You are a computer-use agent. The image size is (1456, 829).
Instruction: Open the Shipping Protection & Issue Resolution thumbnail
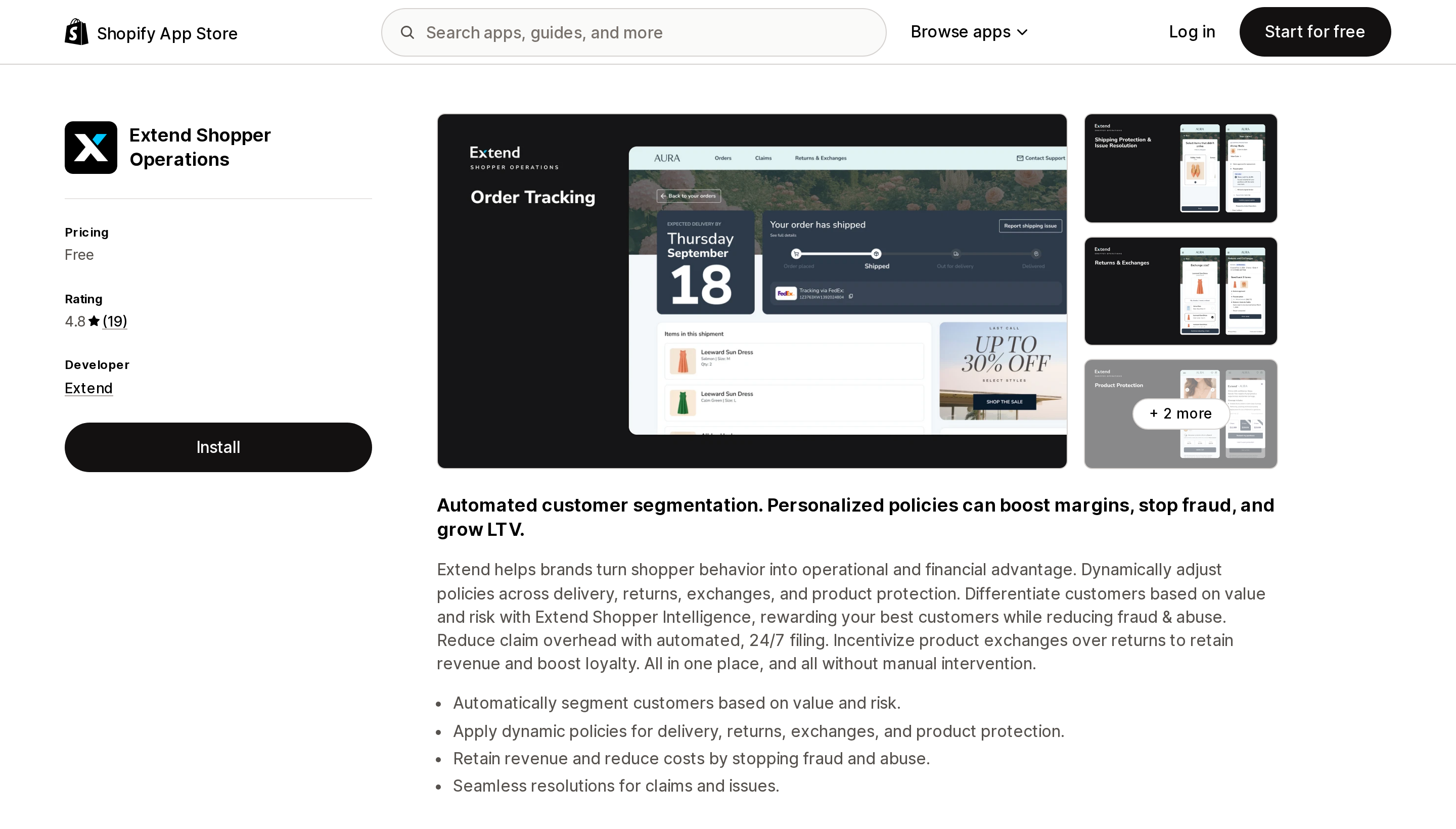[x=1180, y=168]
